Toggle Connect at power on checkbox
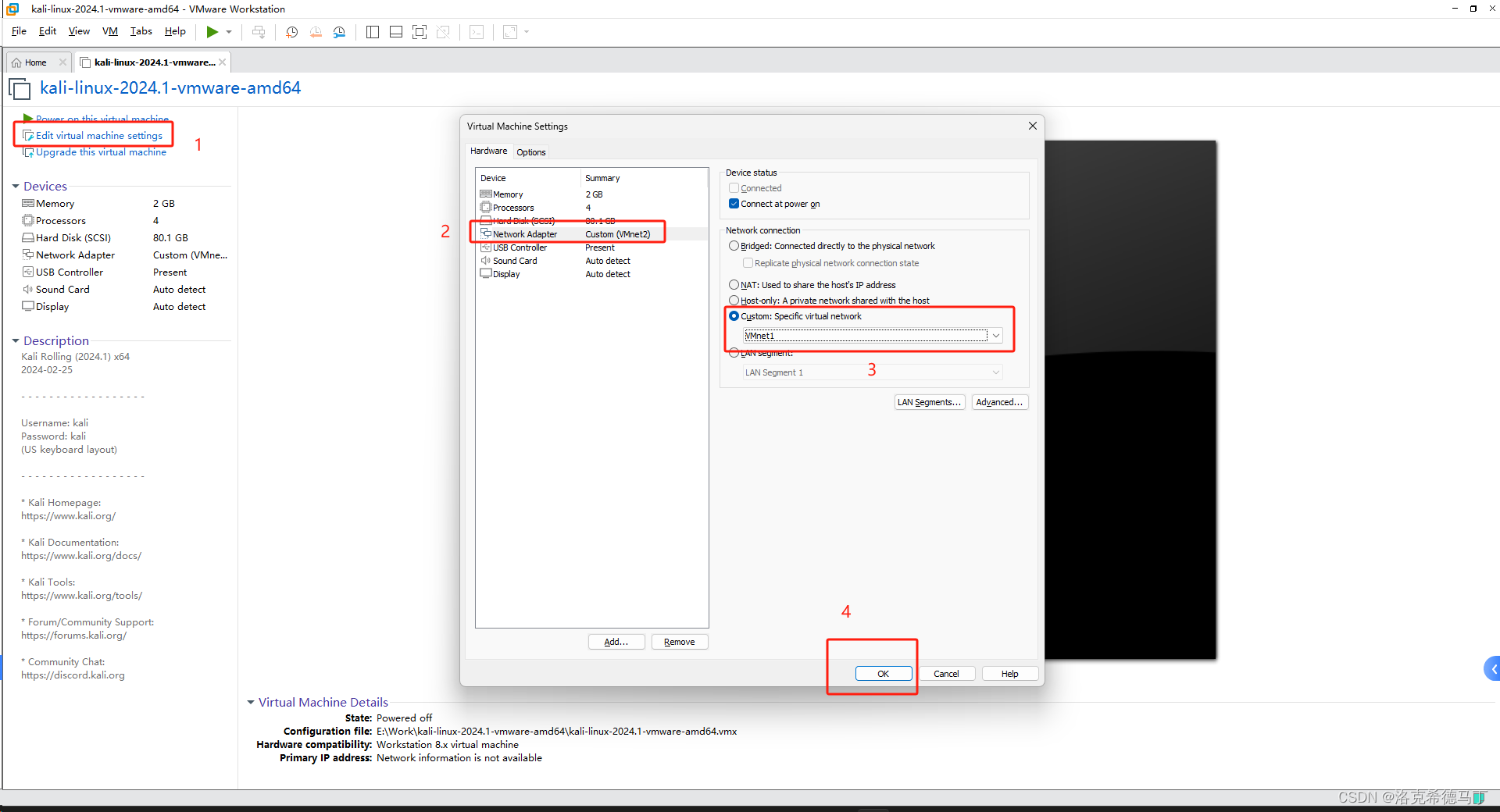 coord(734,204)
